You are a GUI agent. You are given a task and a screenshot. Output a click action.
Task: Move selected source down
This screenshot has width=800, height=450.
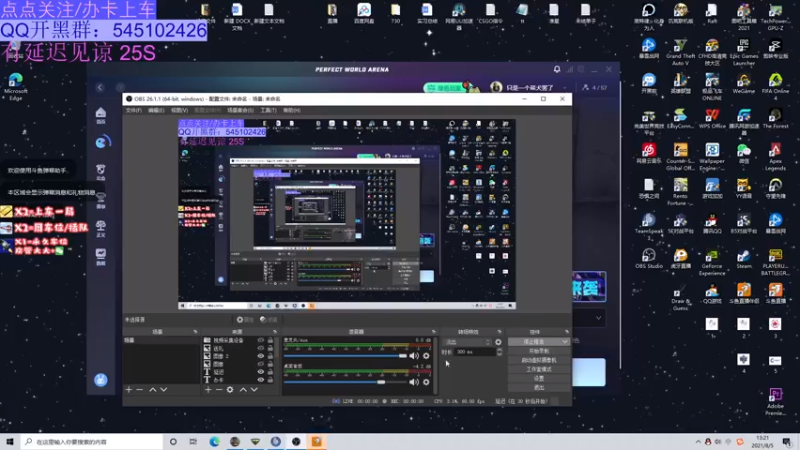click(254, 389)
